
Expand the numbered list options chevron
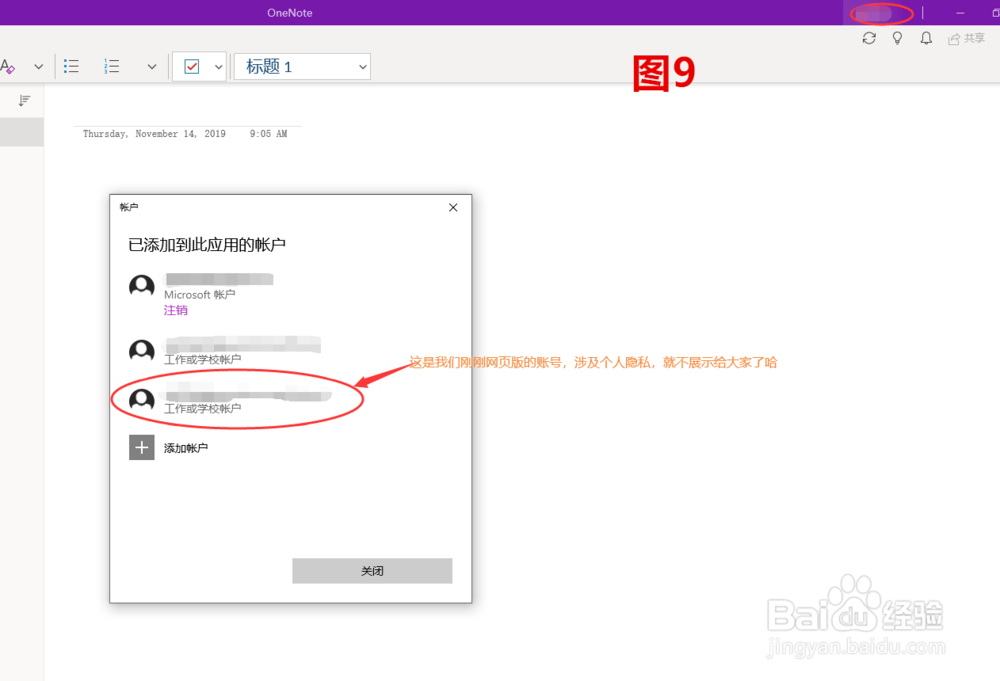pos(151,65)
